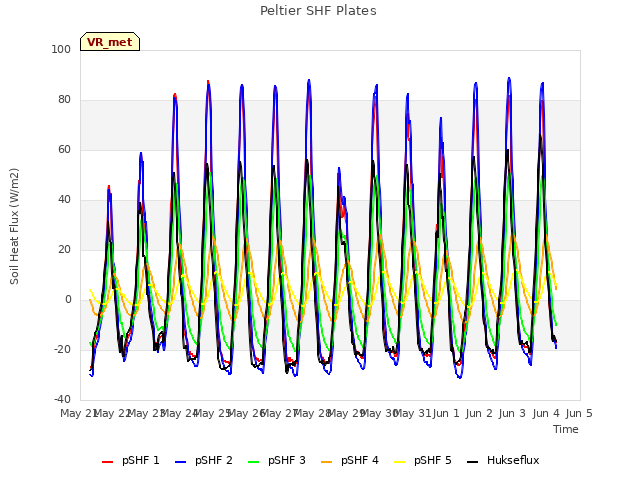Click the Soil Heat Flux (W/m2) axis label
Viewport: 640px width, 480px height.
tap(14, 226)
